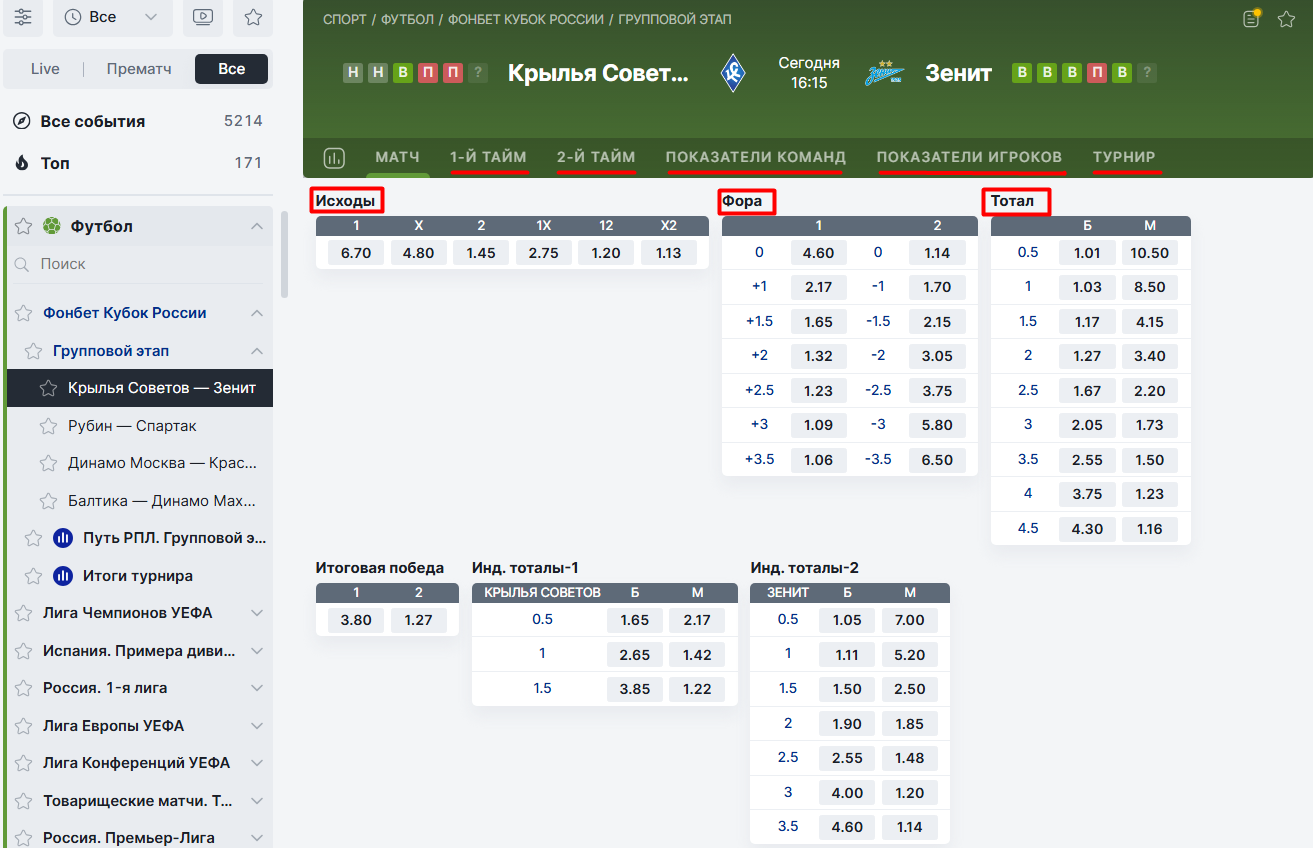Open the ПОКАЗАТЕЛИ КОМАНД tab

[x=756, y=157]
